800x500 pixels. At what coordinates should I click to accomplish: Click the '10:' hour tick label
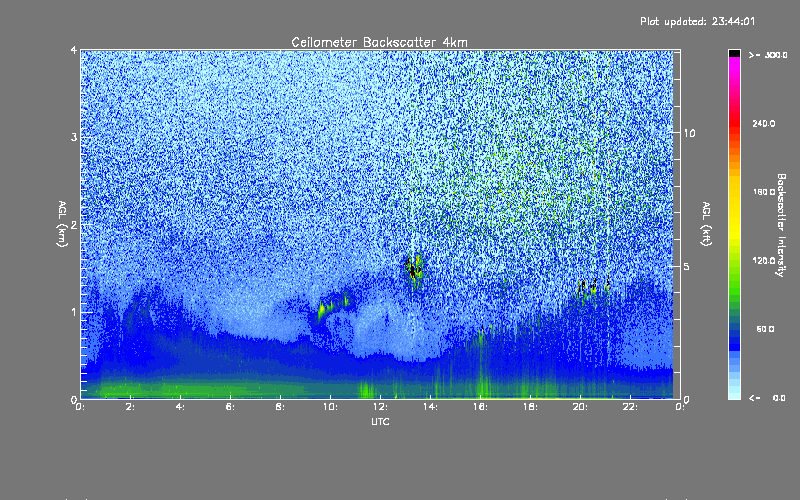point(331,407)
